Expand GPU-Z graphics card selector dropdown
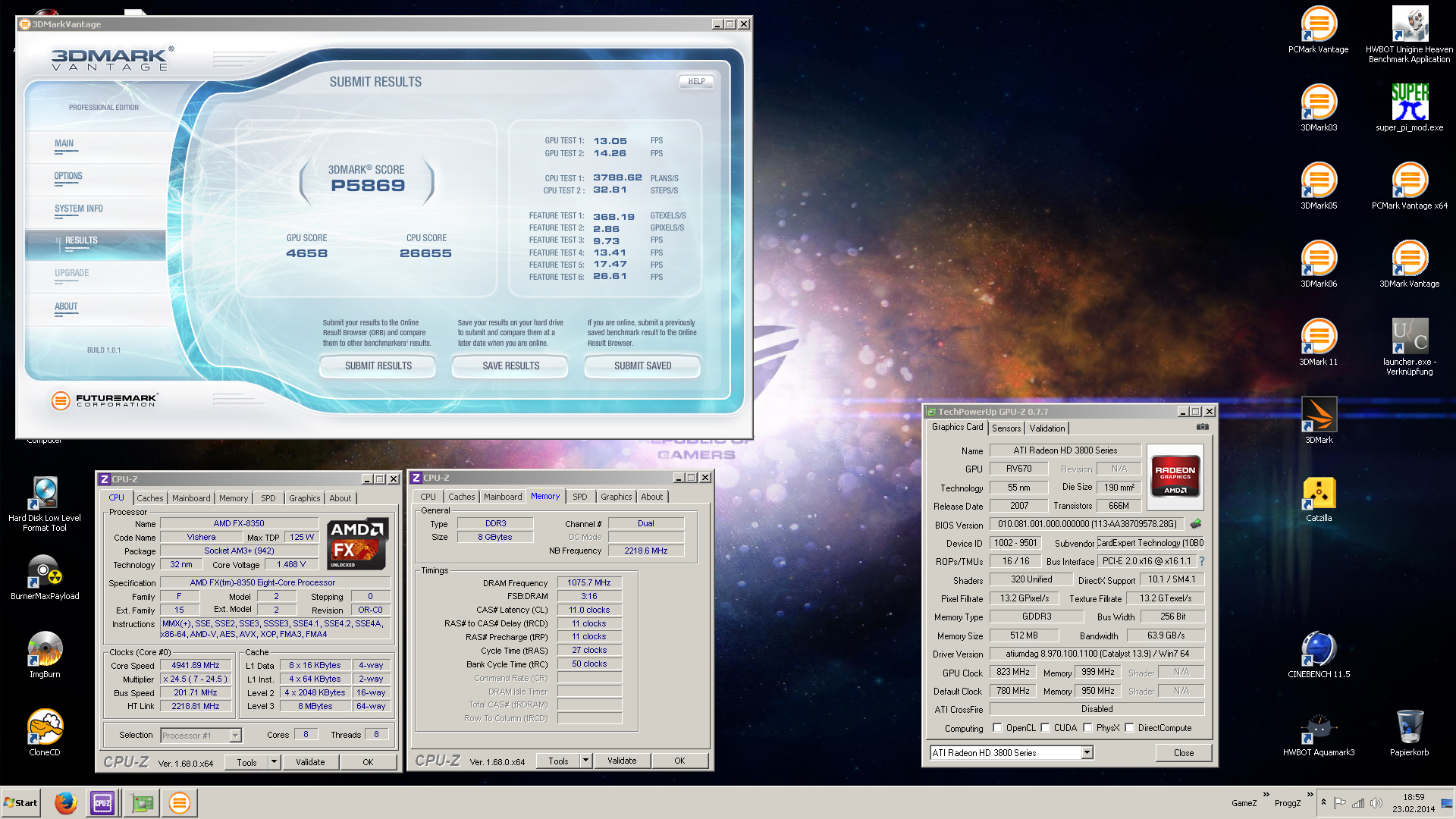 [1087, 752]
